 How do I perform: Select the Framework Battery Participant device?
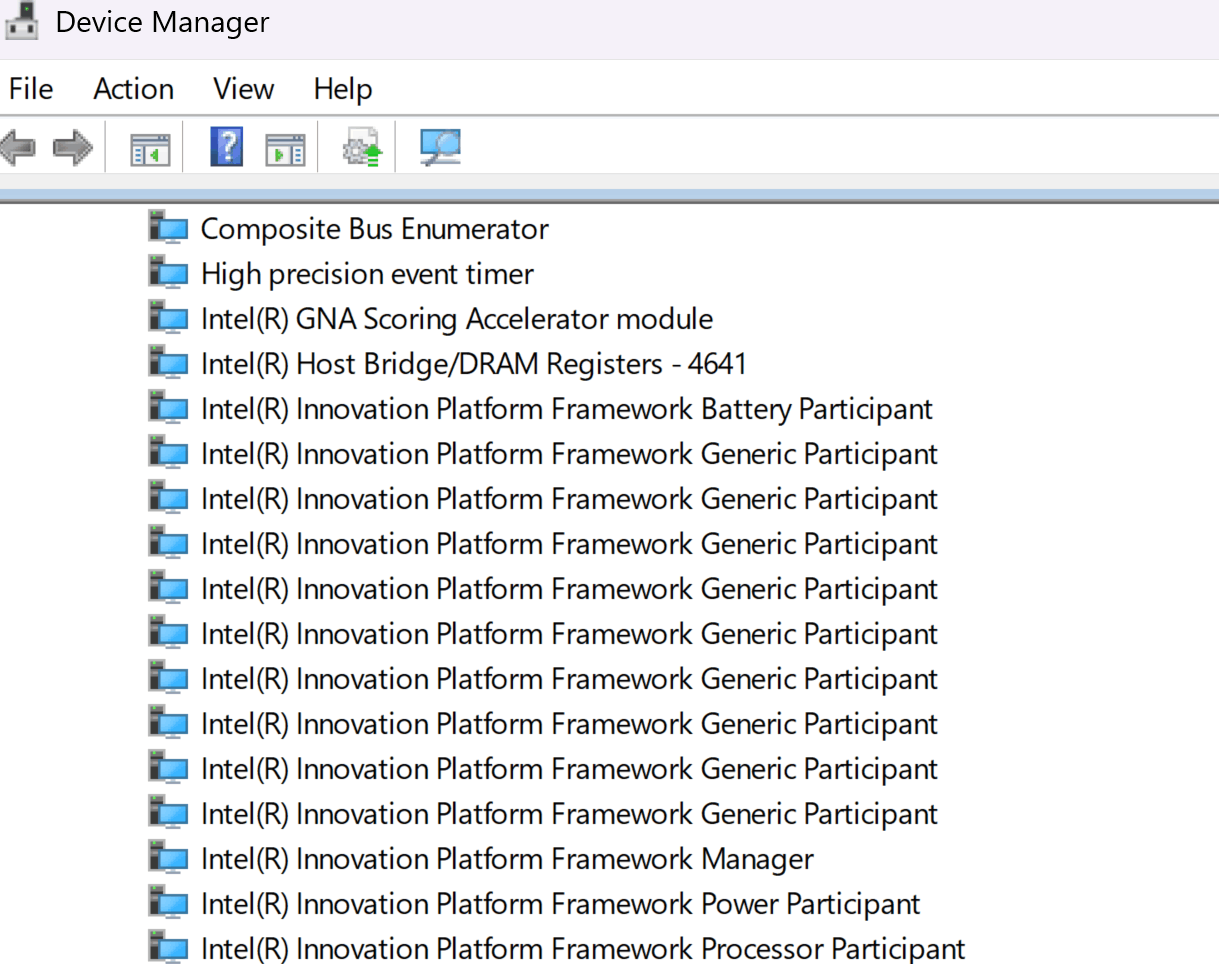tap(566, 409)
